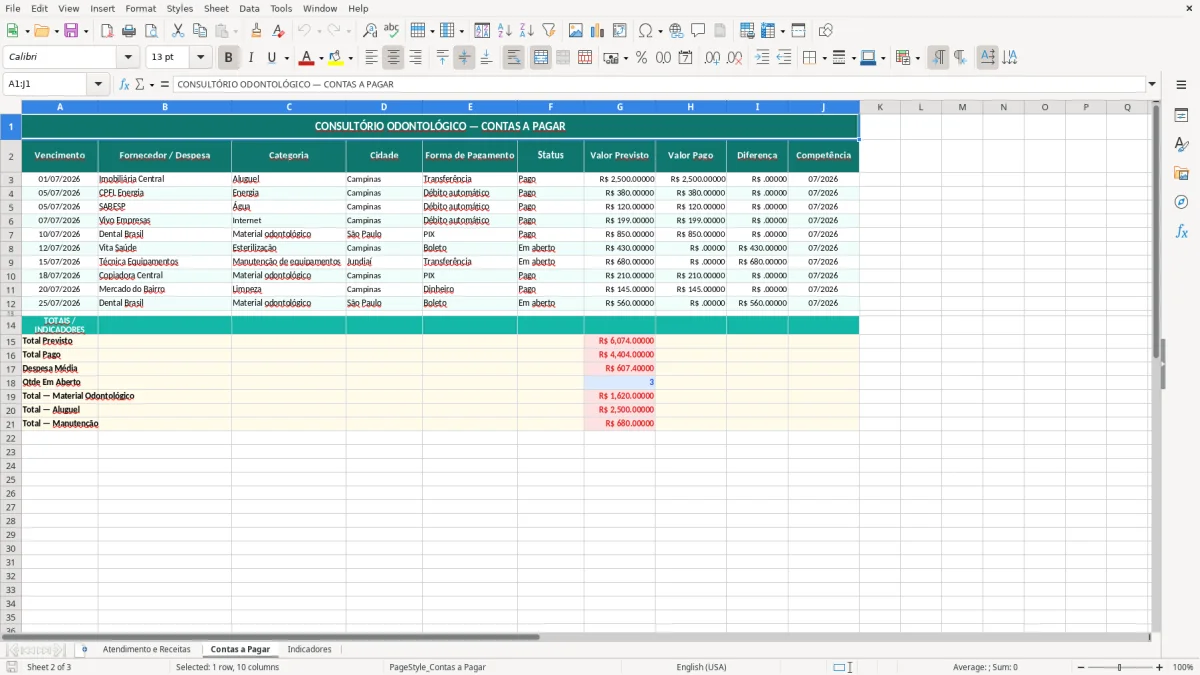Open sidebar Gallery panel
1200x675 pixels.
point(1181,173)
